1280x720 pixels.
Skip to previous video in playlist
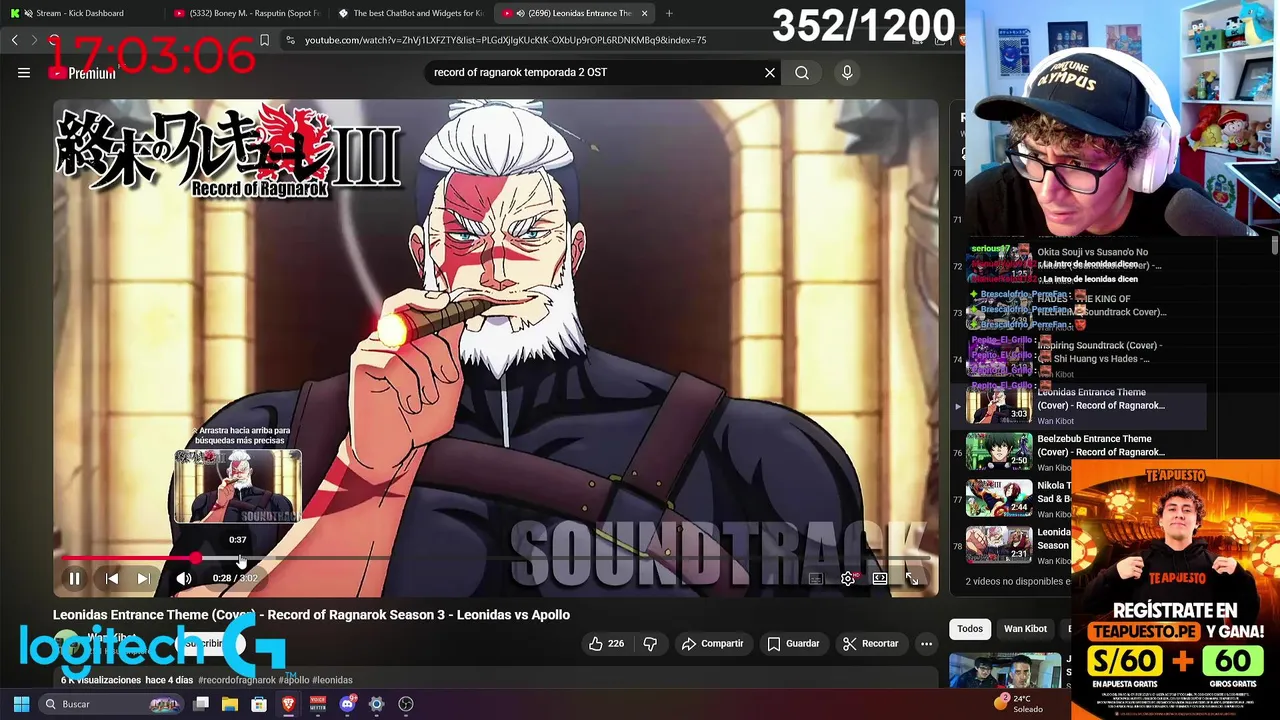(112, 578)
